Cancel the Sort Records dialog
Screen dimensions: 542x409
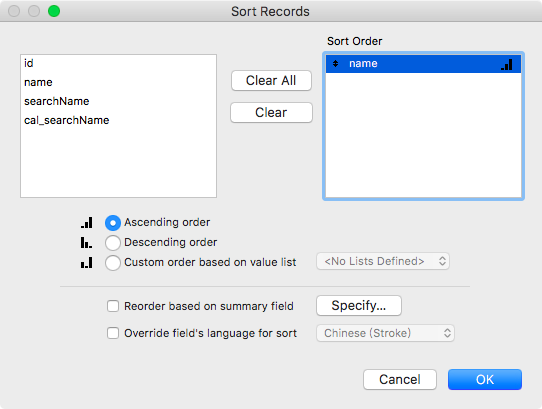(400, 379)
